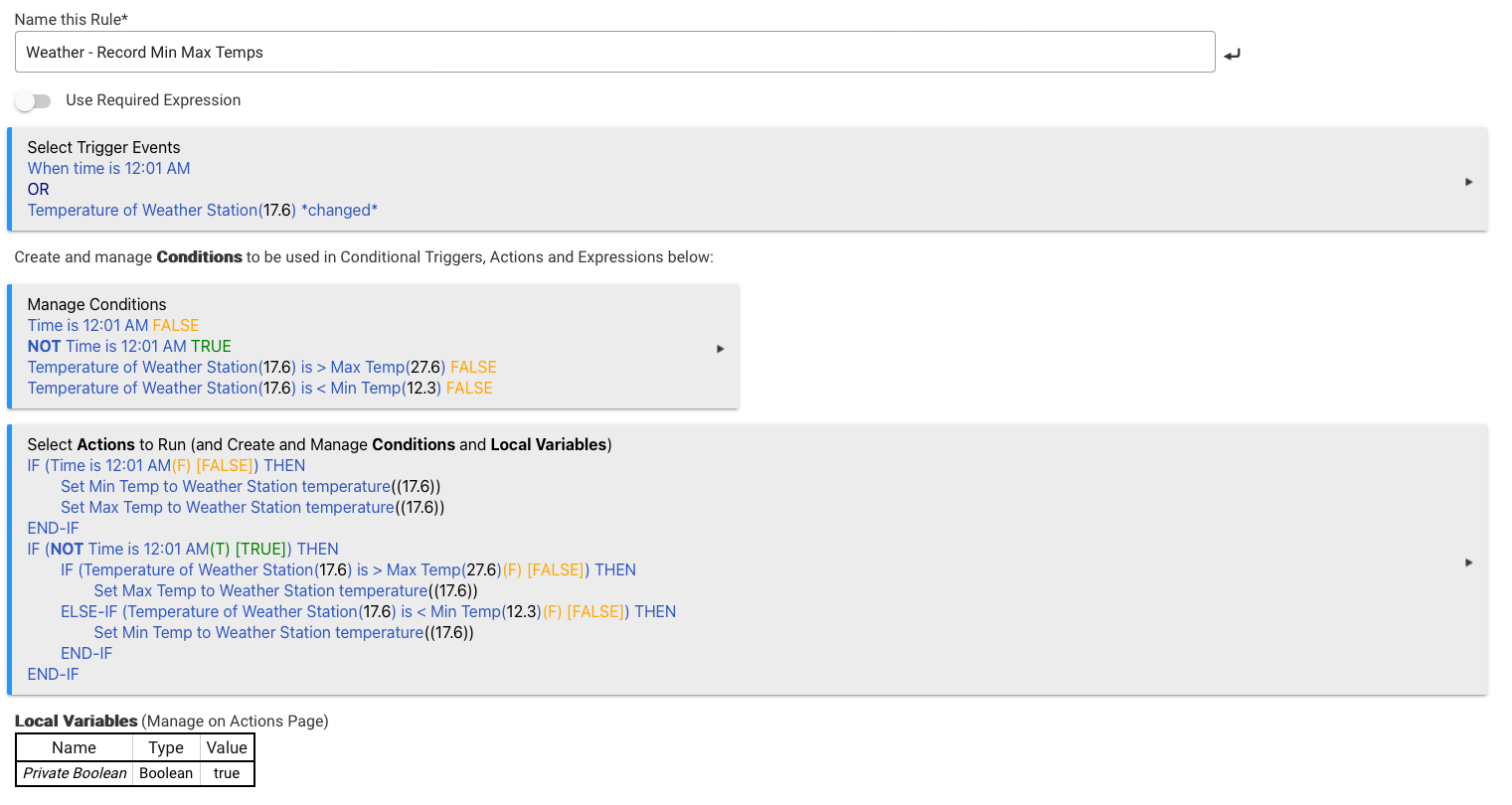Screen dimensions: 1512x805
Task: Click the Private Boolean variable name cell
Action: pos(75,773)
